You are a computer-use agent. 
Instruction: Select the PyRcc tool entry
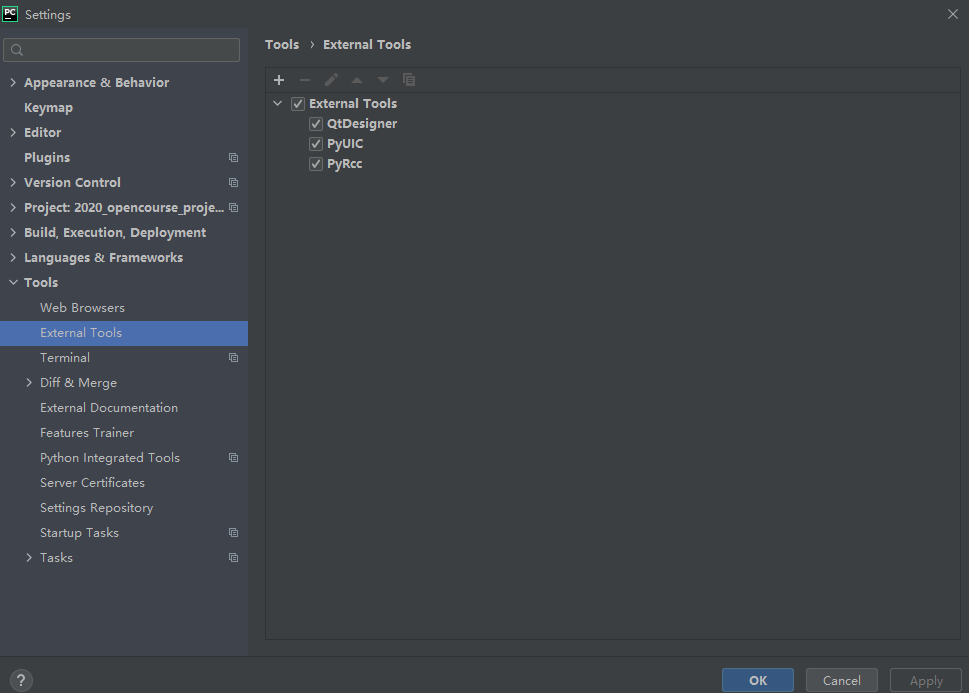[x=344, y=164]
